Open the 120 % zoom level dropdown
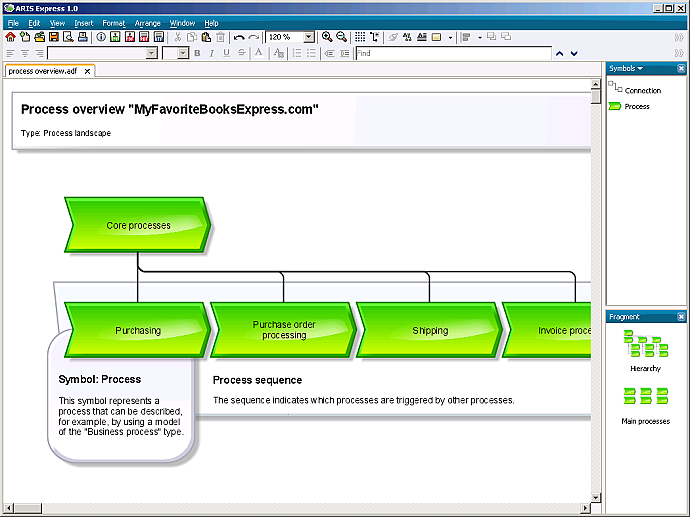690x517 pixels. click(309, 37)
